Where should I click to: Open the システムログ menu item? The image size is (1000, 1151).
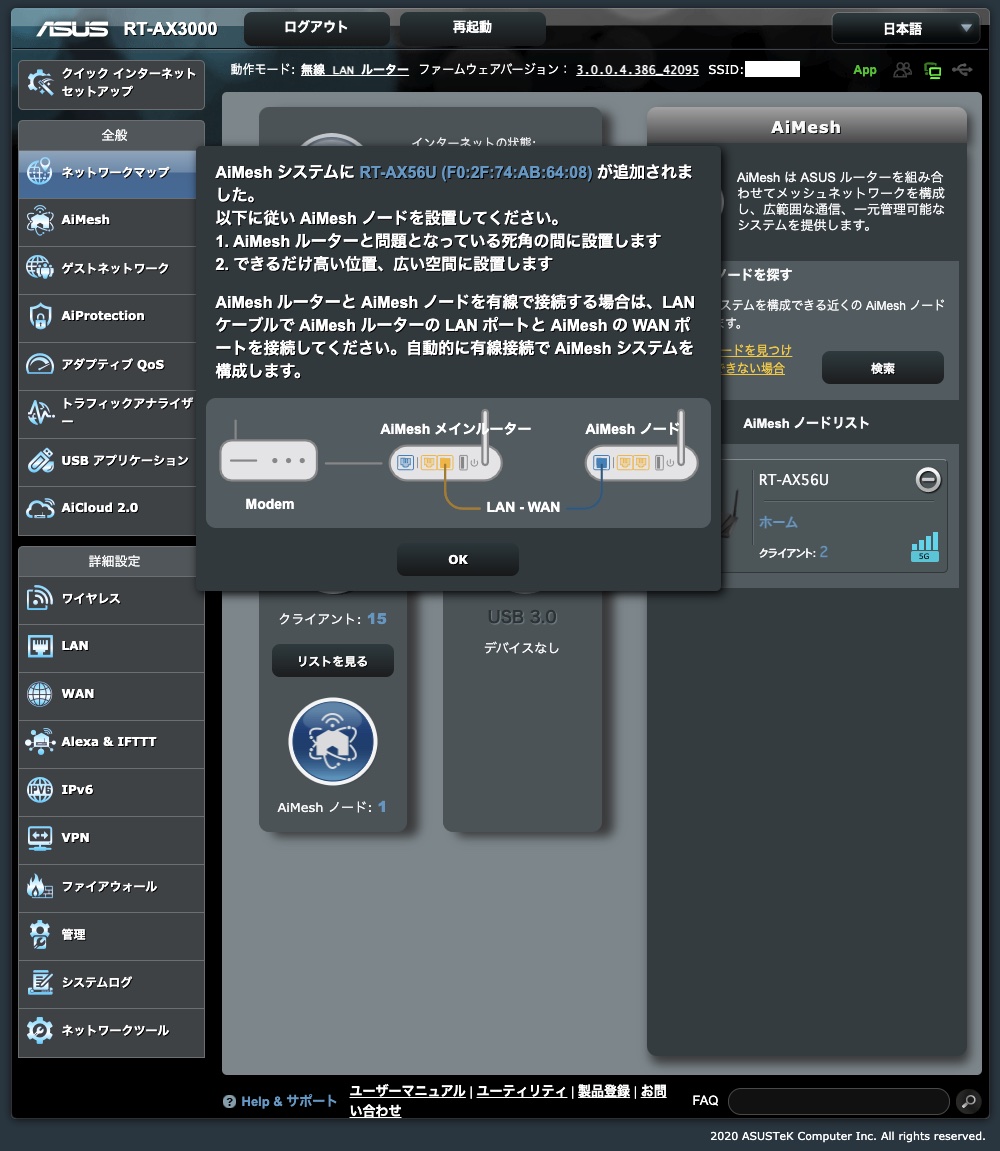(111, 983)
